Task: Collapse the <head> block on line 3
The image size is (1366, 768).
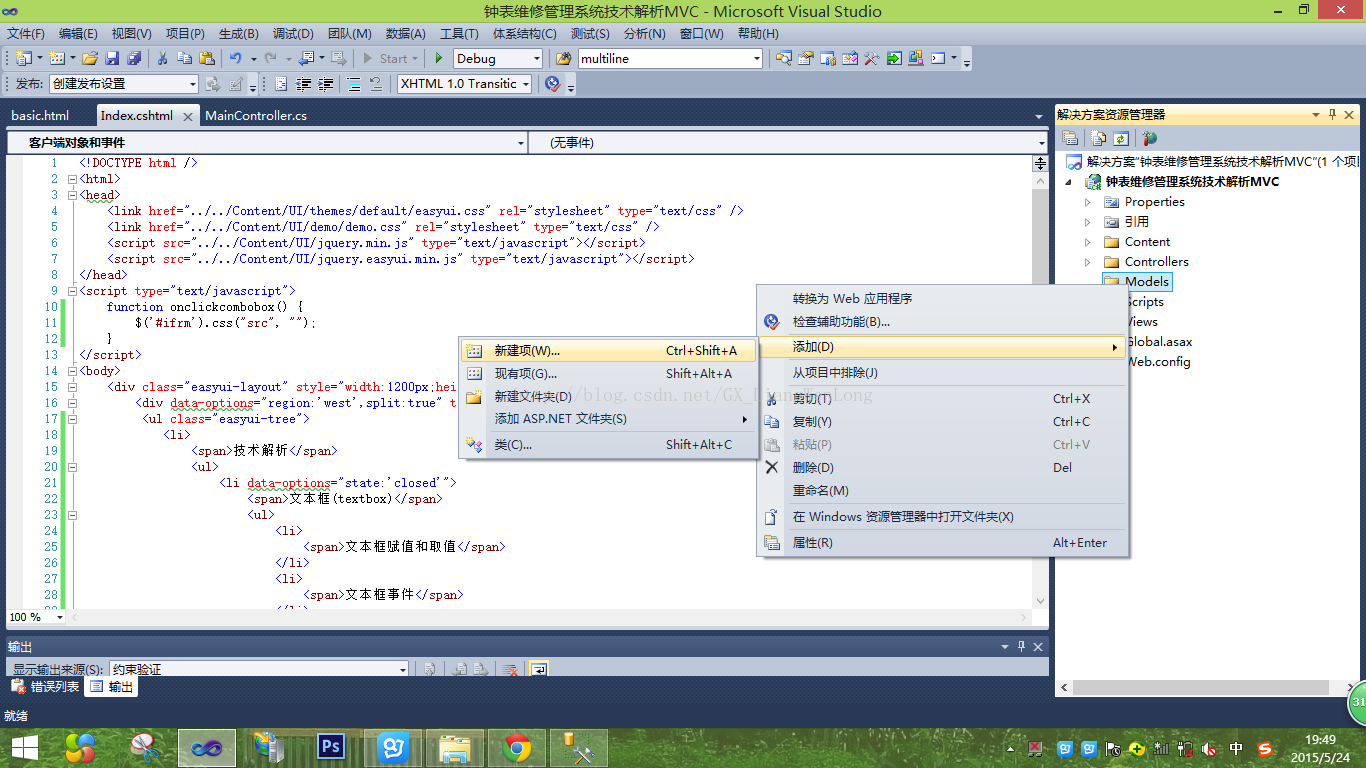Action: 72,195
